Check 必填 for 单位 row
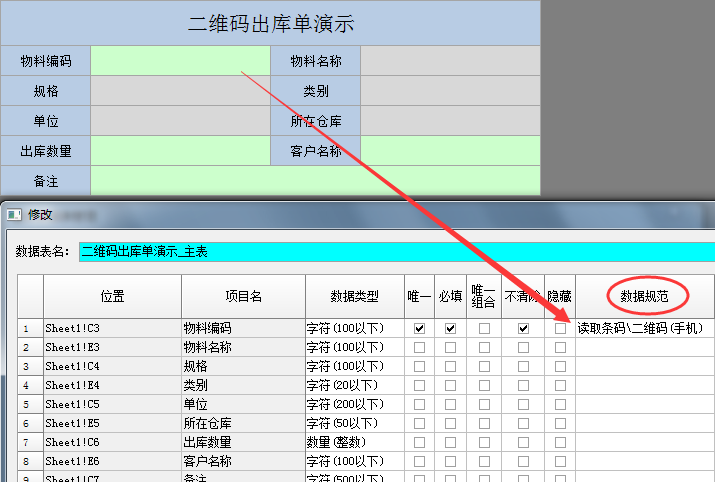The width and height of the screenshot is (715, 482). [x=450, y=404]
